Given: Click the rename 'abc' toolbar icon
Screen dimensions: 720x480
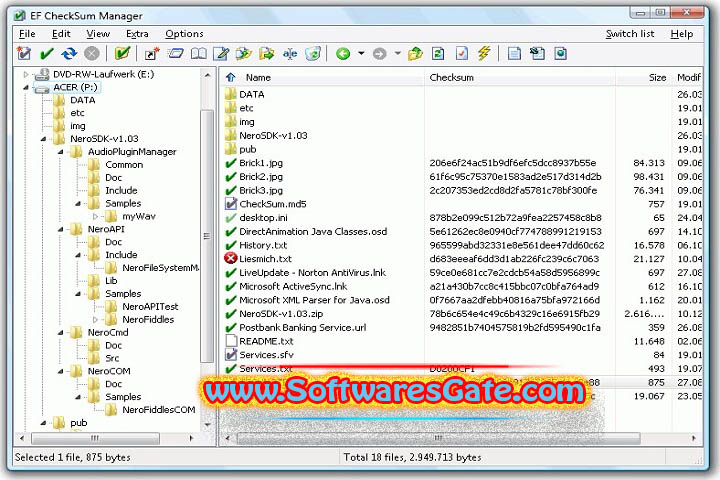Looking at the screenshot, I should pyautogui.click(x=290, y=54).
